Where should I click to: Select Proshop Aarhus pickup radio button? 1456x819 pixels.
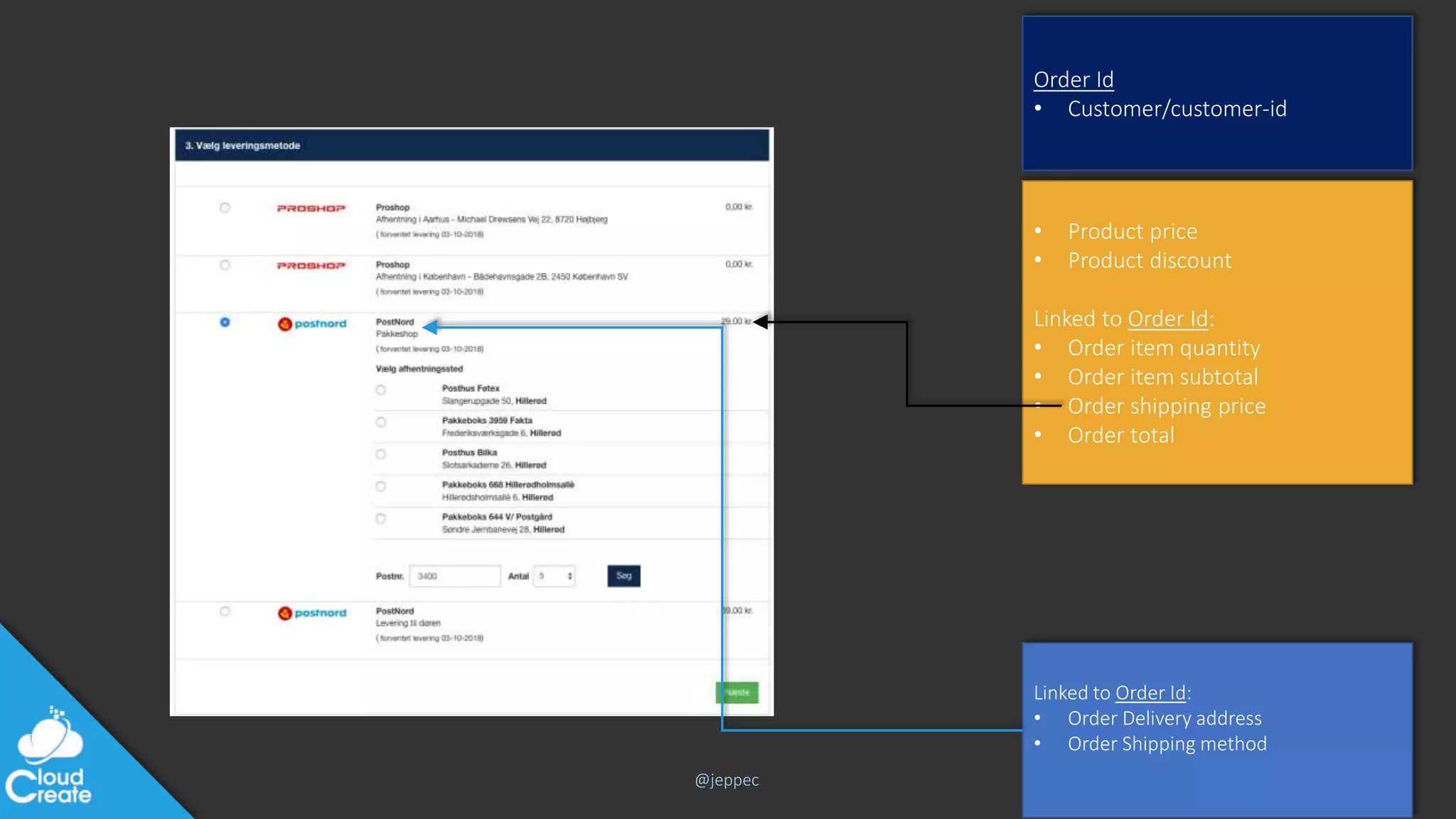[x=225, y=208]
